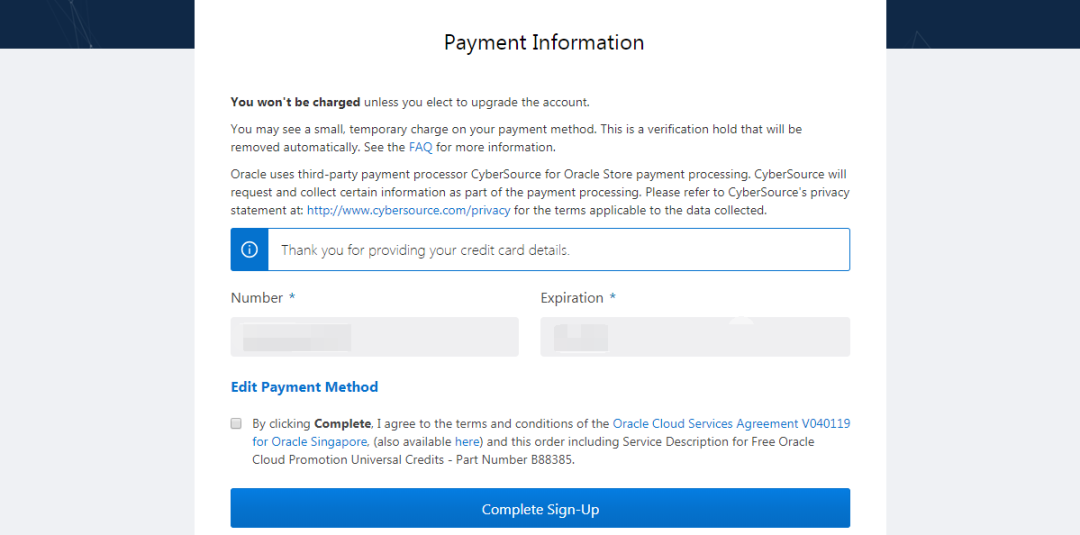Click the Payment Information heading

coord(544,43)
